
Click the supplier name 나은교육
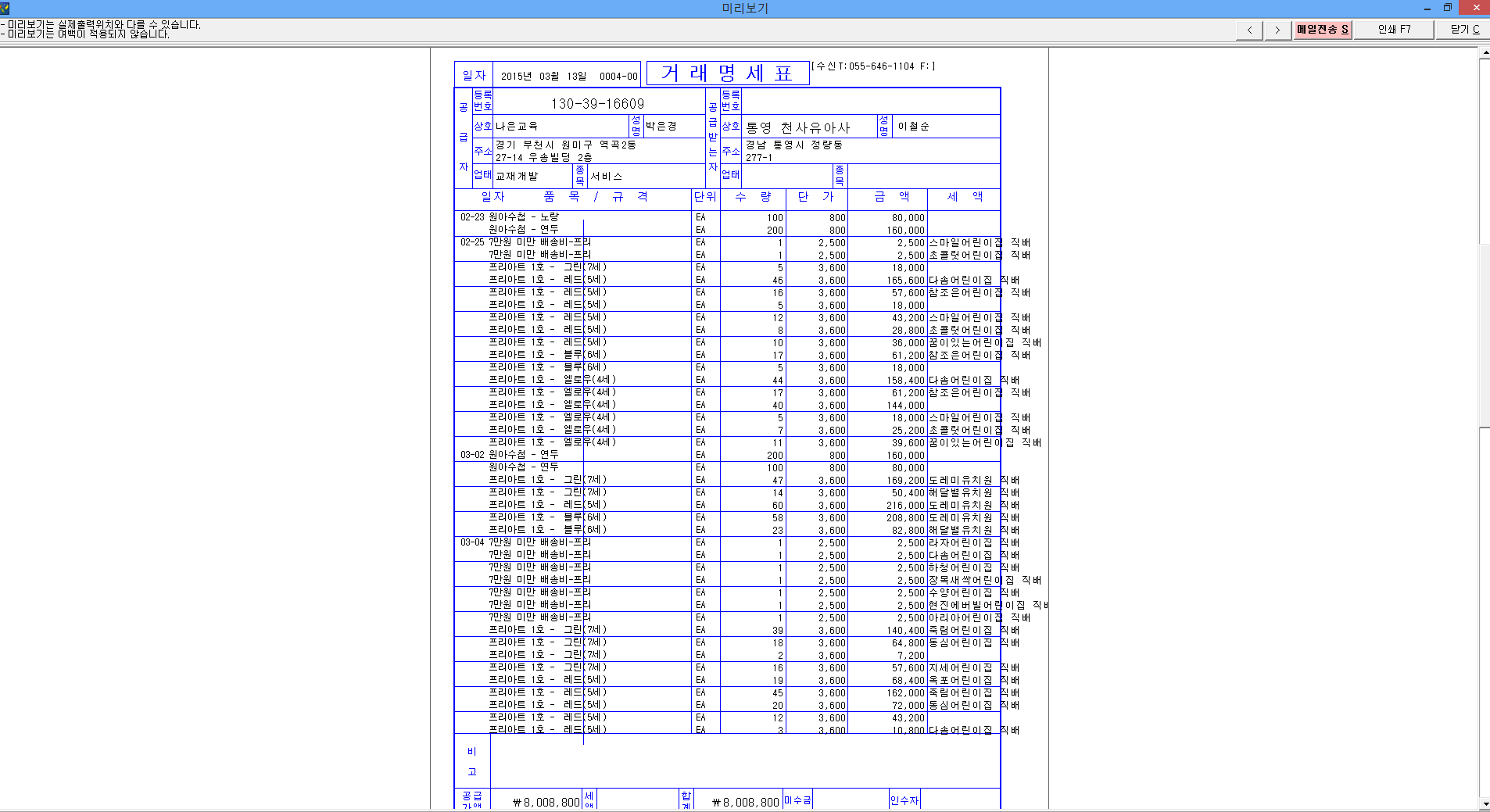(517, 127)
